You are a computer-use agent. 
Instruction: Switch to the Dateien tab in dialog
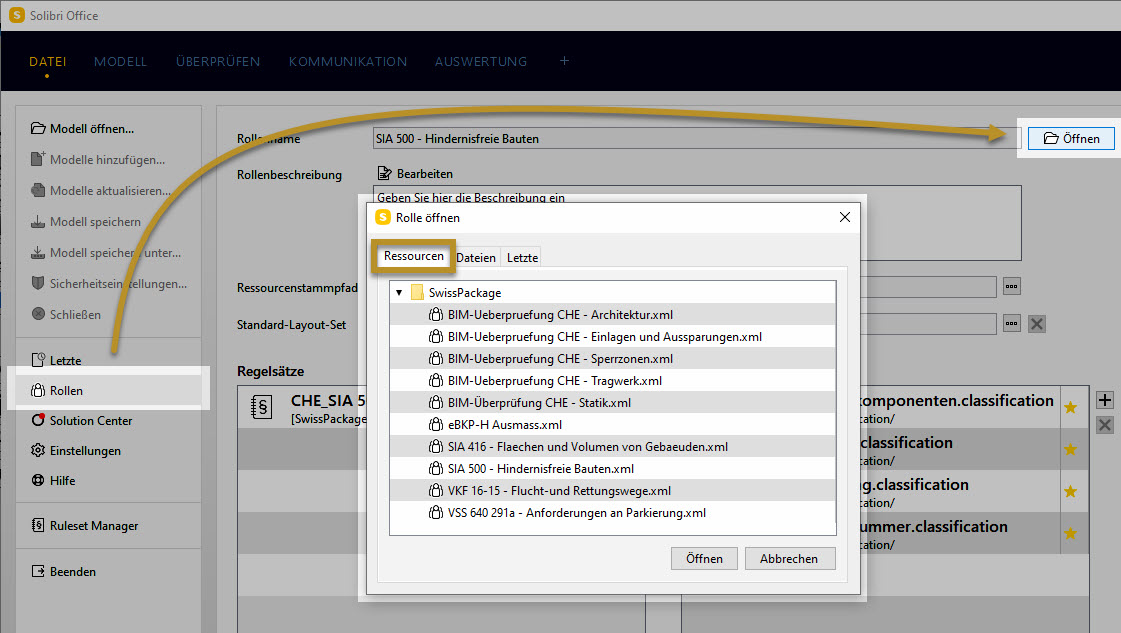click(475, 257)
